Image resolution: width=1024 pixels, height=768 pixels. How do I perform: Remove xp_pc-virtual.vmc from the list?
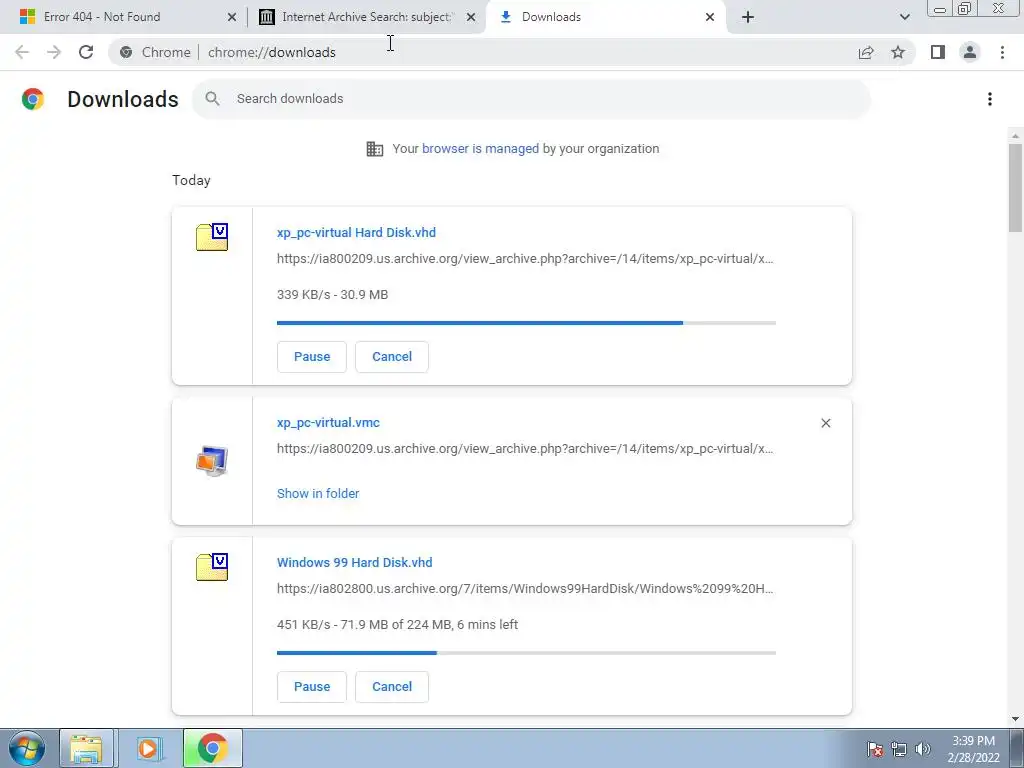825,423
